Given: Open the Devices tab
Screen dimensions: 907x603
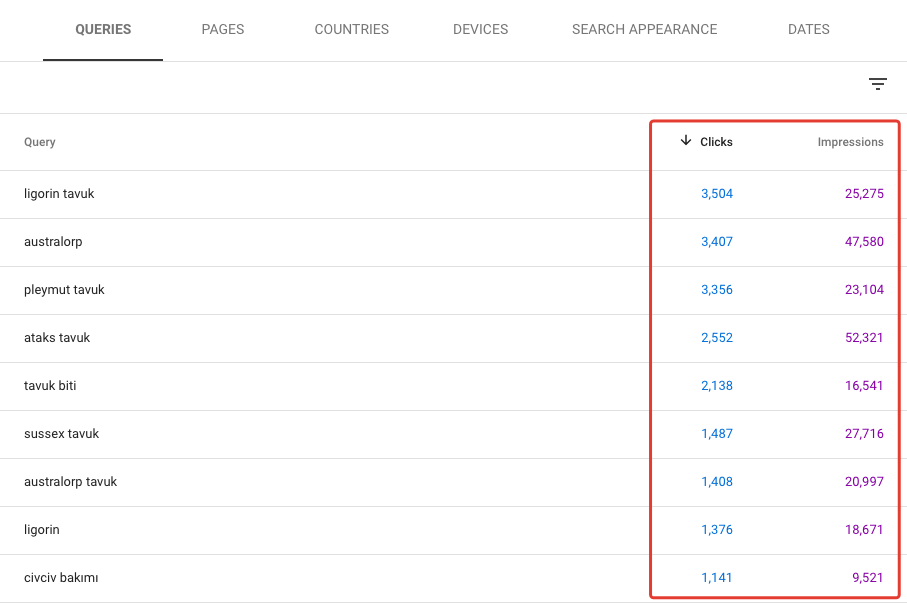Looking at the screenshot, I should 480,30.
